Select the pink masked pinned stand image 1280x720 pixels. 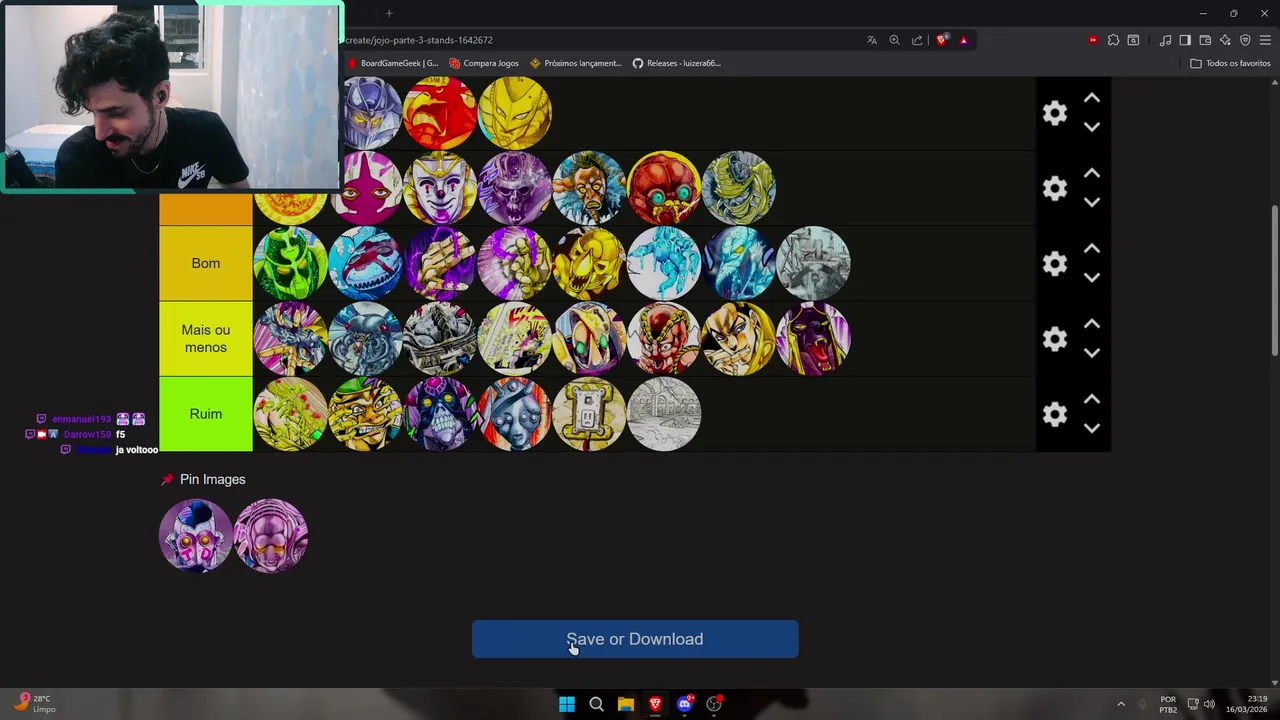pyautogui.click(x=271, y=535)
